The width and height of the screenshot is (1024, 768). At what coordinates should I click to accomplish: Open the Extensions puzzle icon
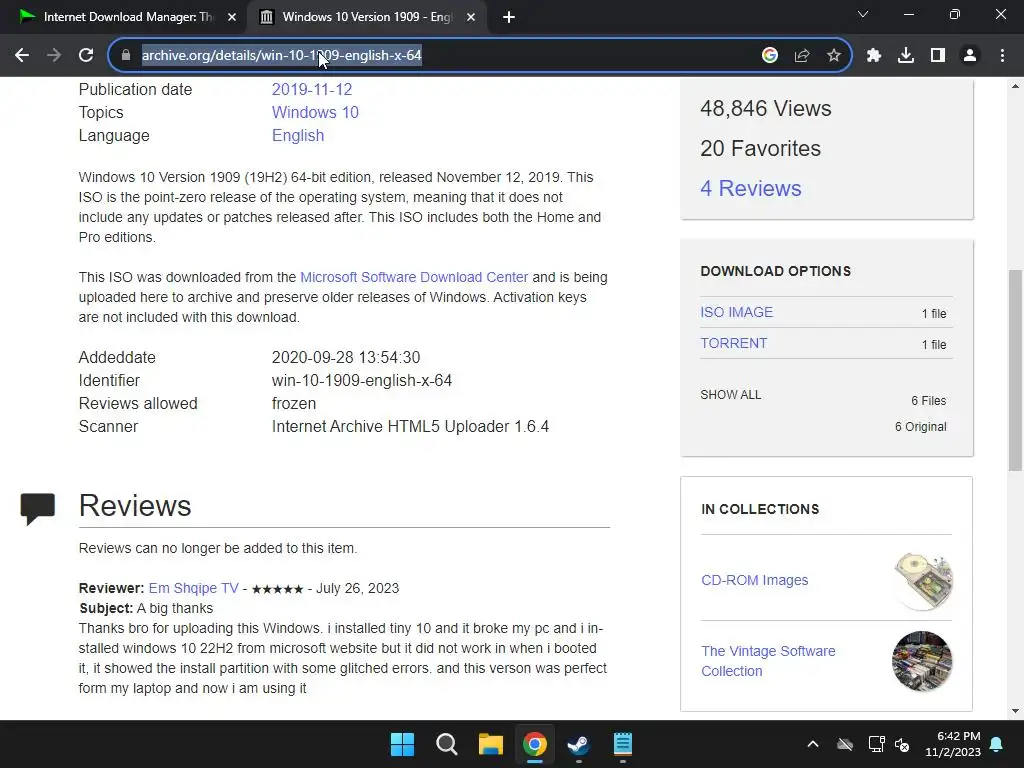pyautogui.click(x=874, y=56)
